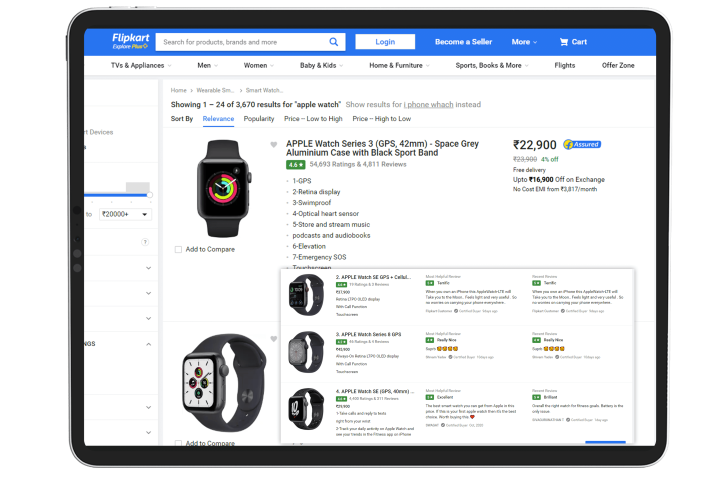Open TVs & Appliances menu

coord(141,65)
